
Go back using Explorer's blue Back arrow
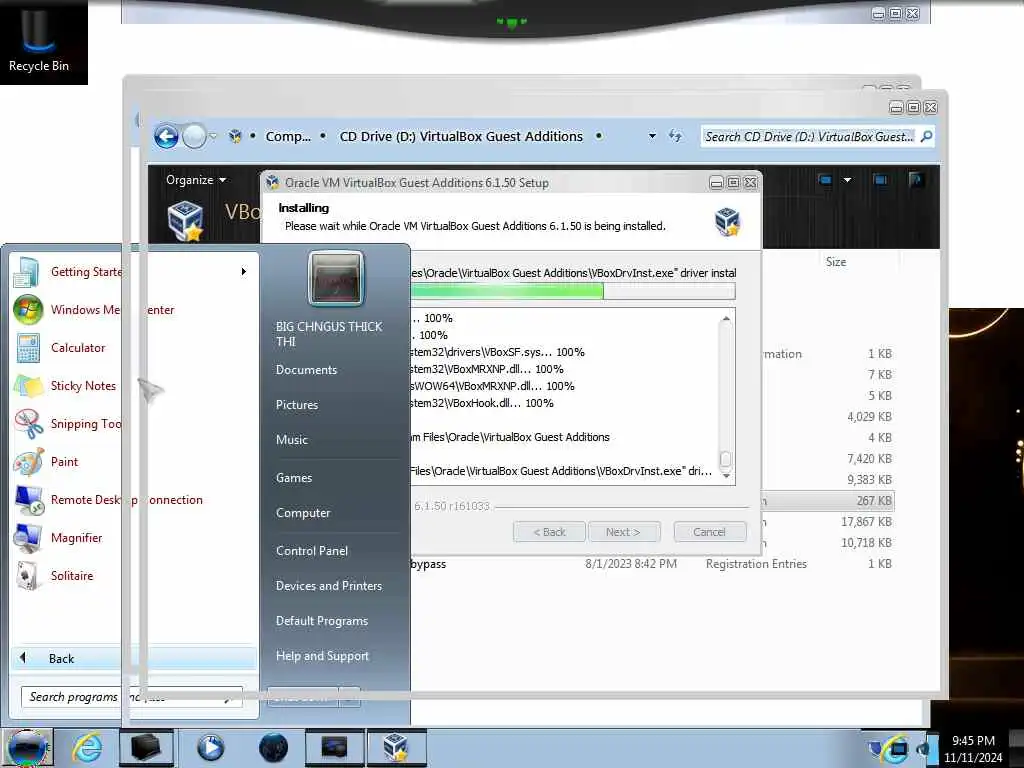pos(167,136)
